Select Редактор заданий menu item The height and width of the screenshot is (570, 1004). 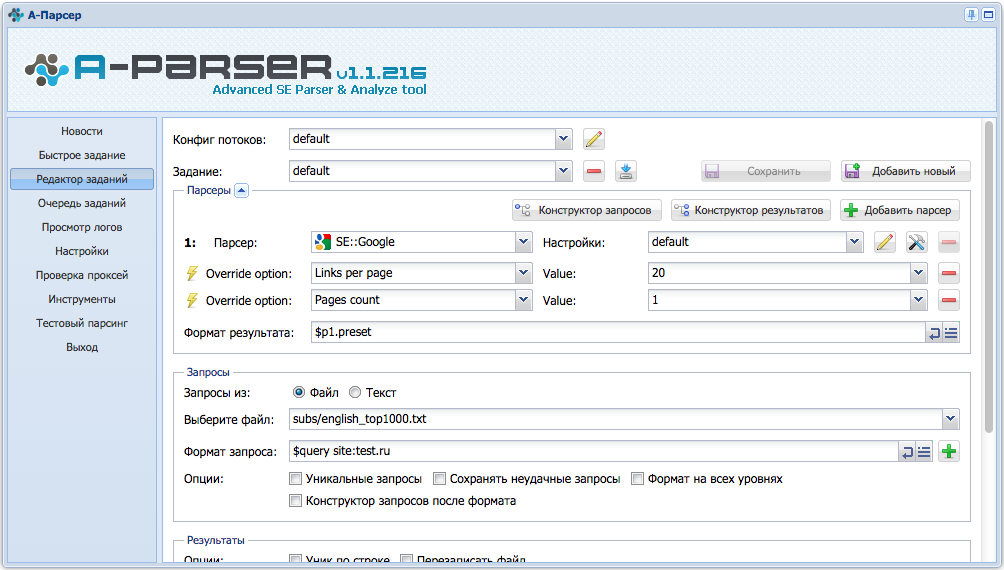tap(82, 179)
